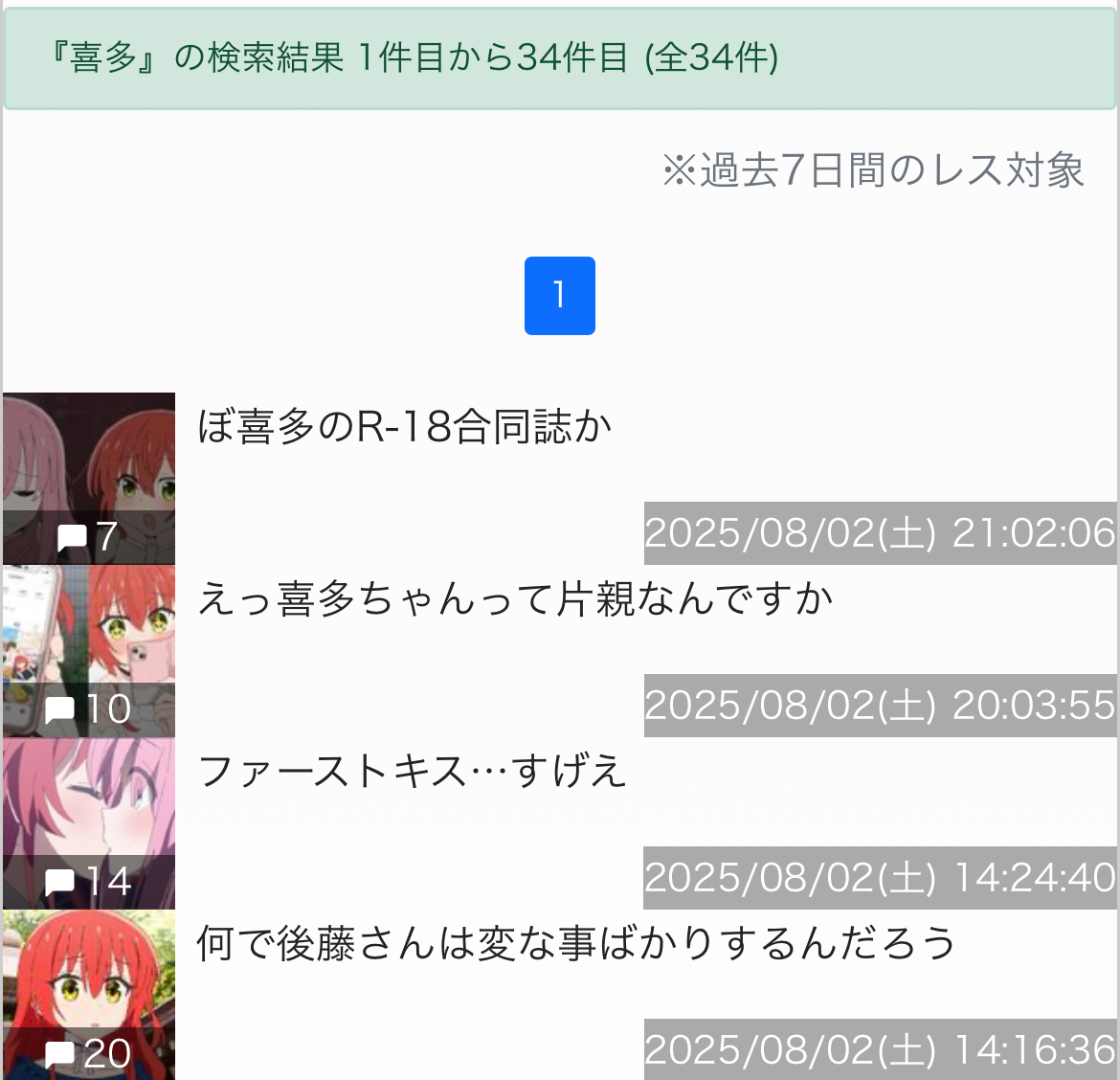Open thread ぼ喜多のR-18合同誌か
Viewport: 1120px width, 1080px height.
tap(404, 427)
